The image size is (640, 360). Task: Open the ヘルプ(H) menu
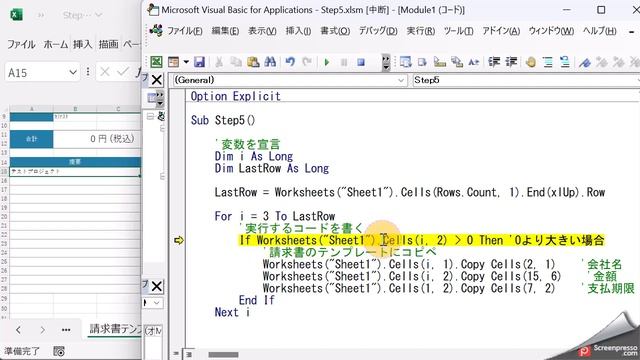[x=600, y=31]
